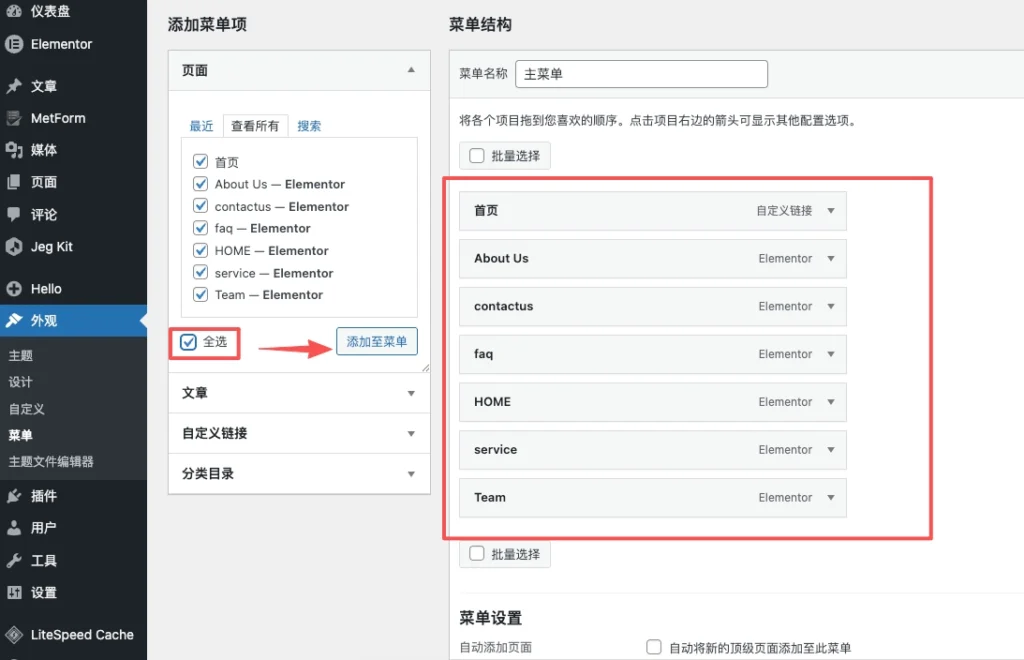The height and width of the screenshot is (660, 1024).
Task: Click the pushpin icon for 文章
Action: point(14,86)
